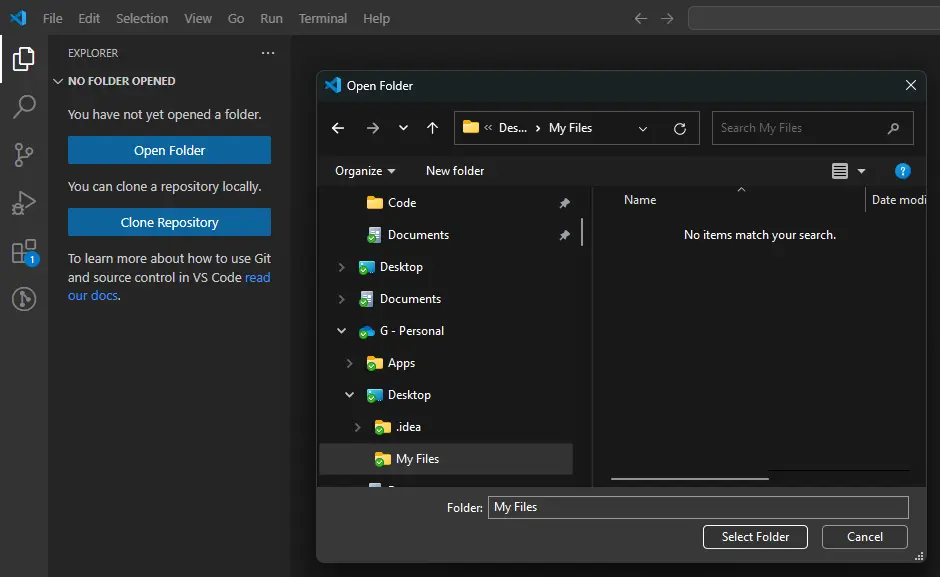
Task: Collapse the G - Personal tree node
Action: 341,330
